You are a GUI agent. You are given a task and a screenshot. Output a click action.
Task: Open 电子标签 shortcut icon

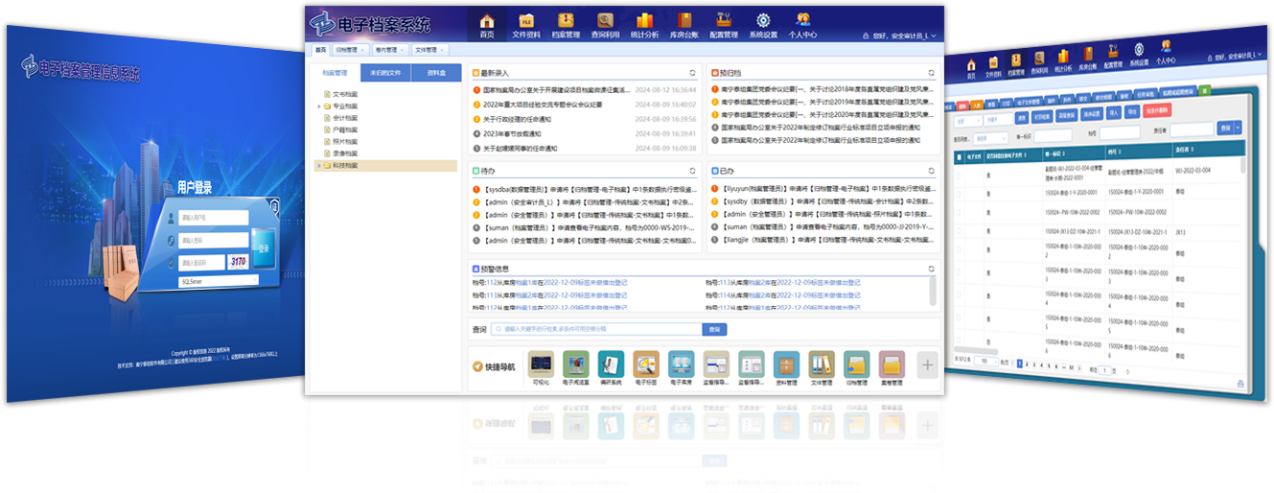click(x=645, y=365)
